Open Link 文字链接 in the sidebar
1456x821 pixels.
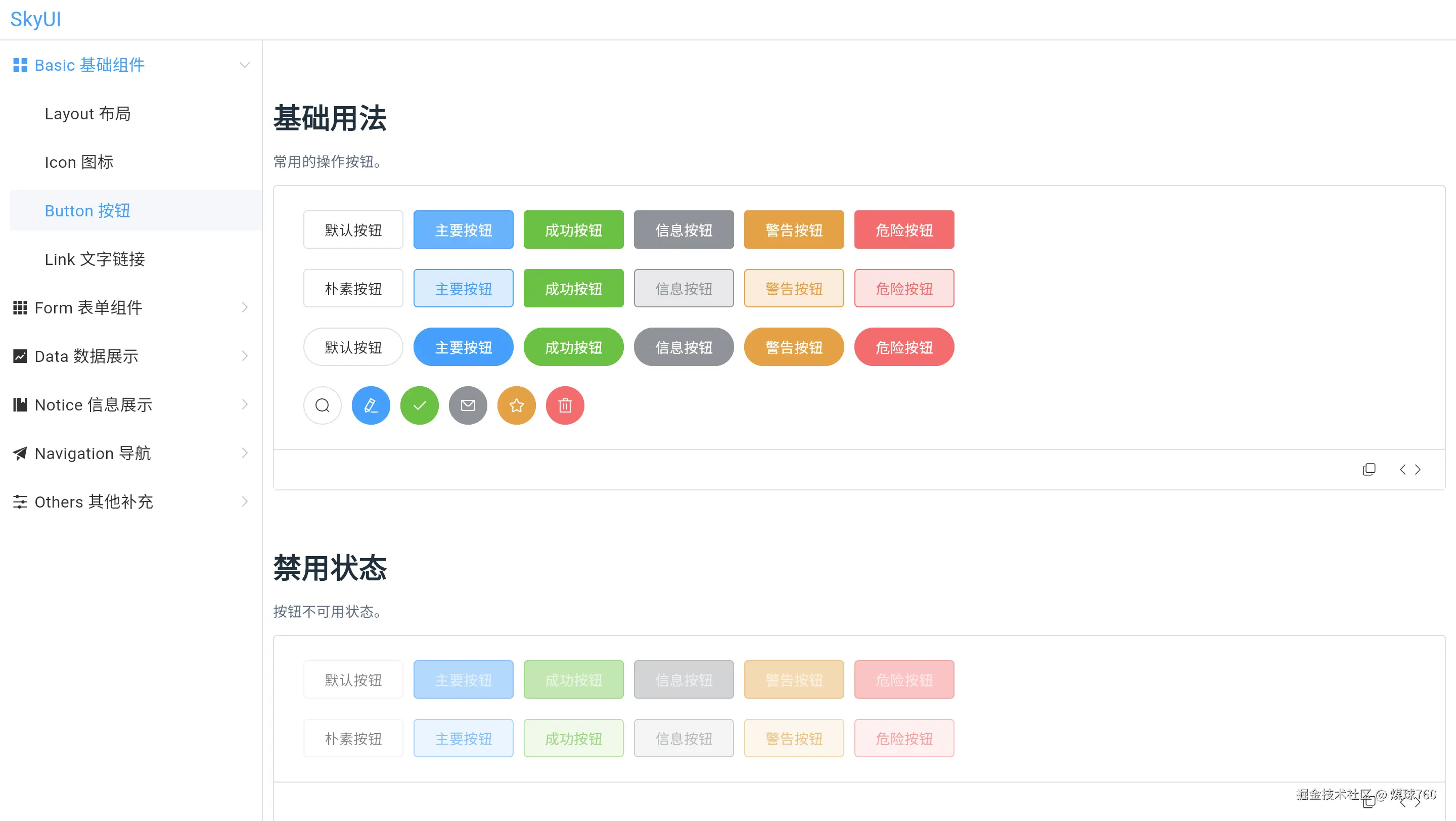click(x=95, y=259)
